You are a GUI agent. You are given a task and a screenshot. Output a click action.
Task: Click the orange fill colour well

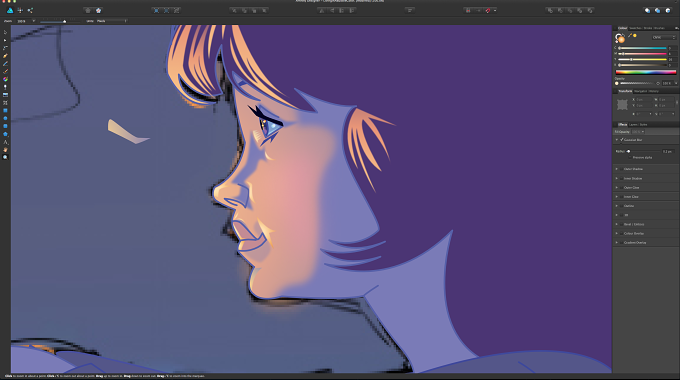[621, 39]
